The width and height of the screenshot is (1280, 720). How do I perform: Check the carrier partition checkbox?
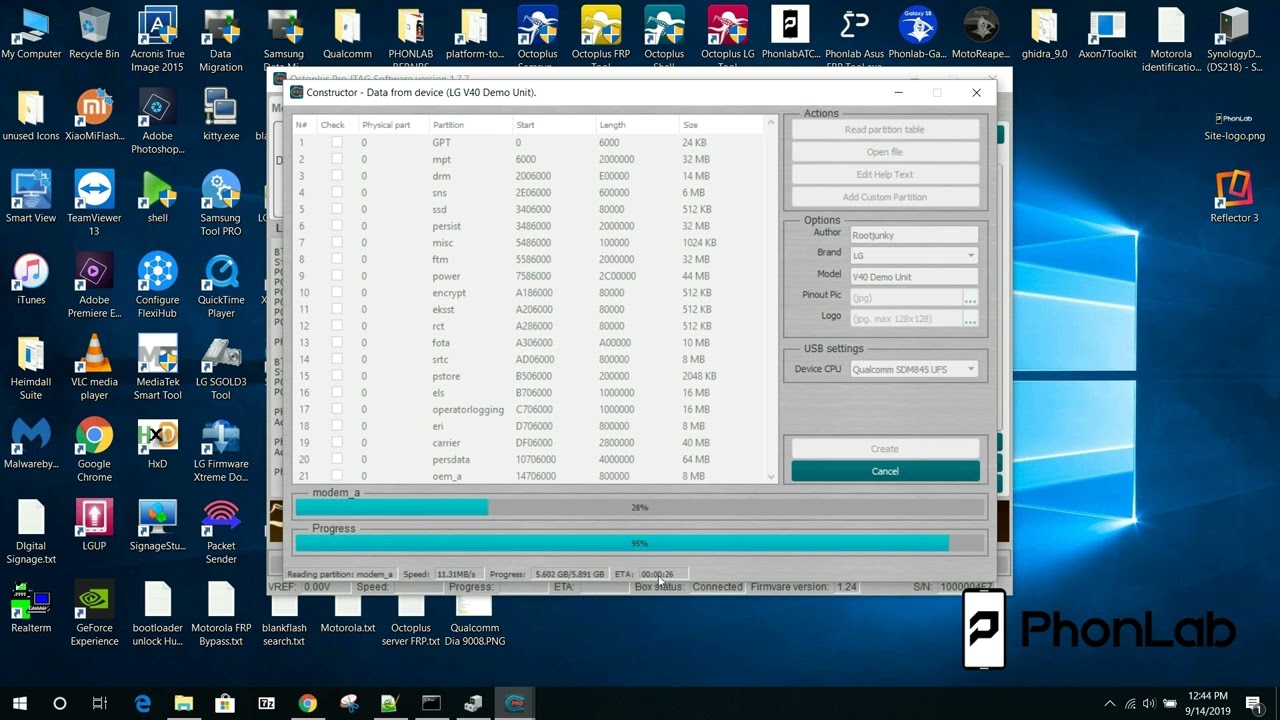click(336, 443)
